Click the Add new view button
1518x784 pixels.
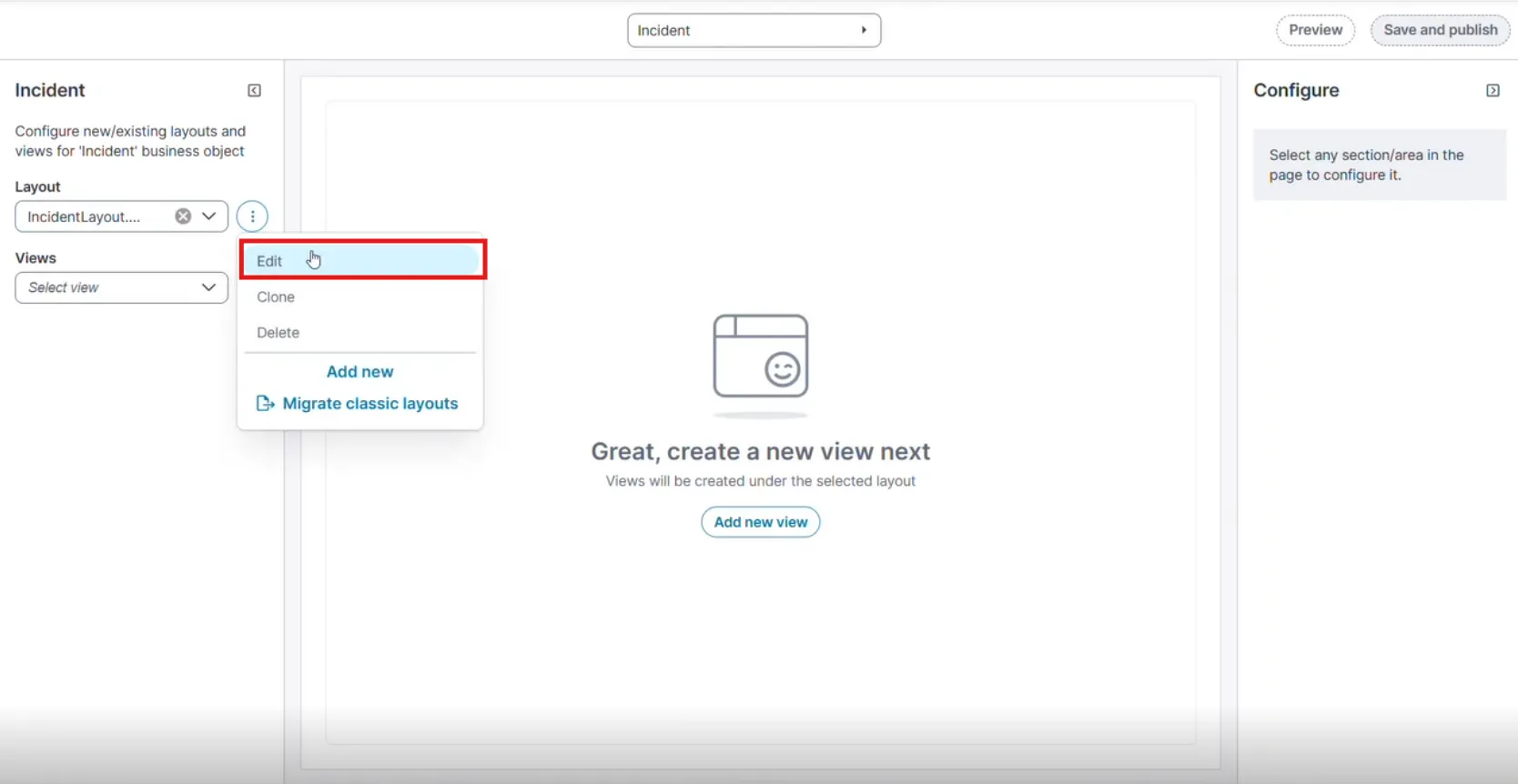761,522
